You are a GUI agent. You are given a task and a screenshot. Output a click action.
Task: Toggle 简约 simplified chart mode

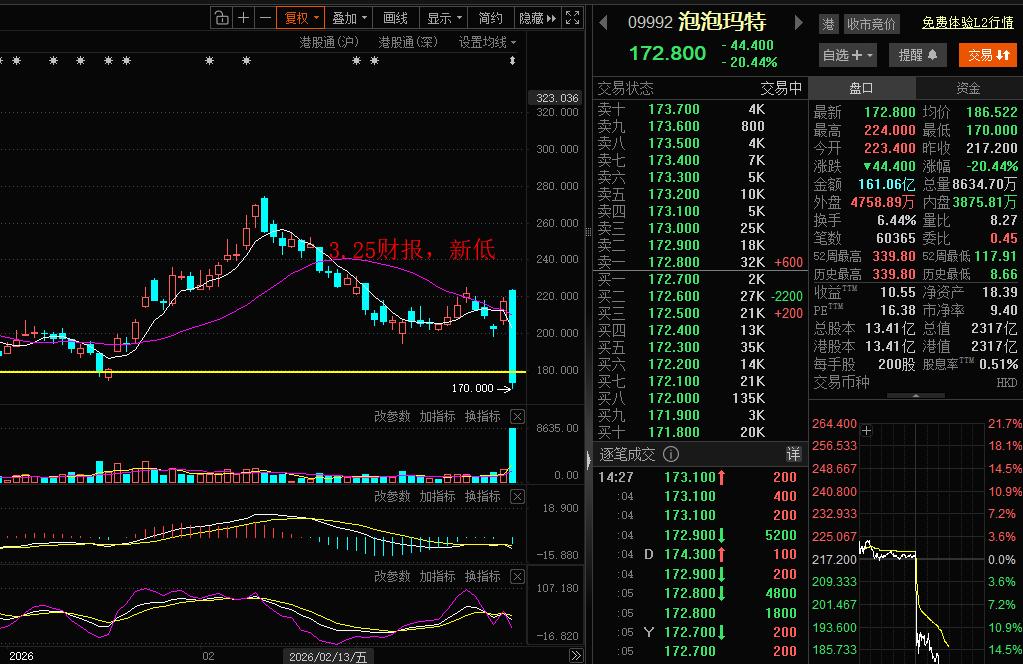(489, 17)
